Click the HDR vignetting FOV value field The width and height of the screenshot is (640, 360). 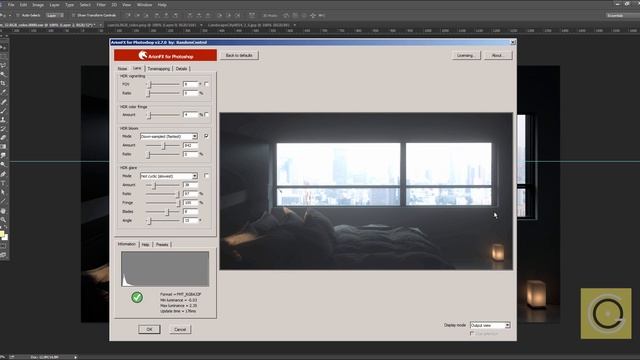tap(190, 84)
